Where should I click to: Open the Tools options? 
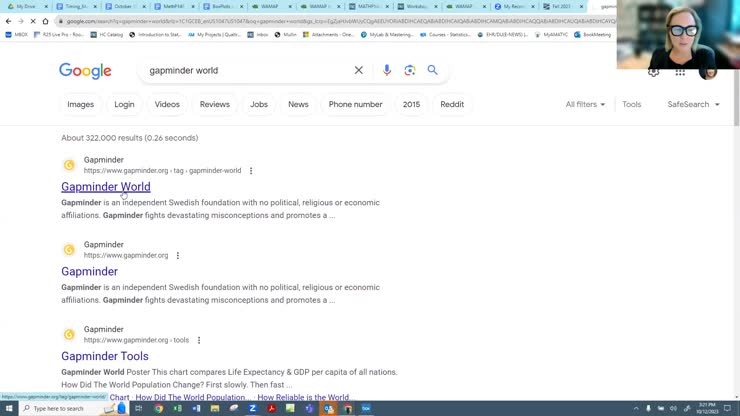tap(632, 104)
